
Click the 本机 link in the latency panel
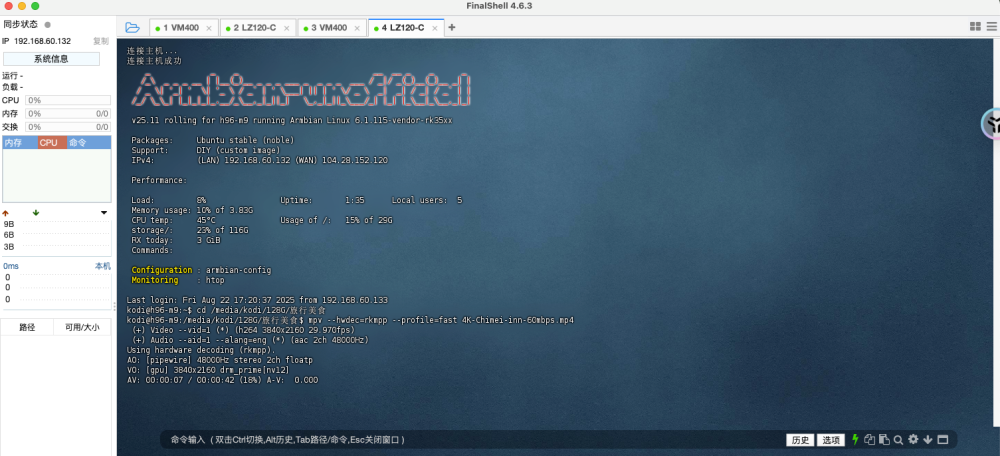[x=103, y=265]
